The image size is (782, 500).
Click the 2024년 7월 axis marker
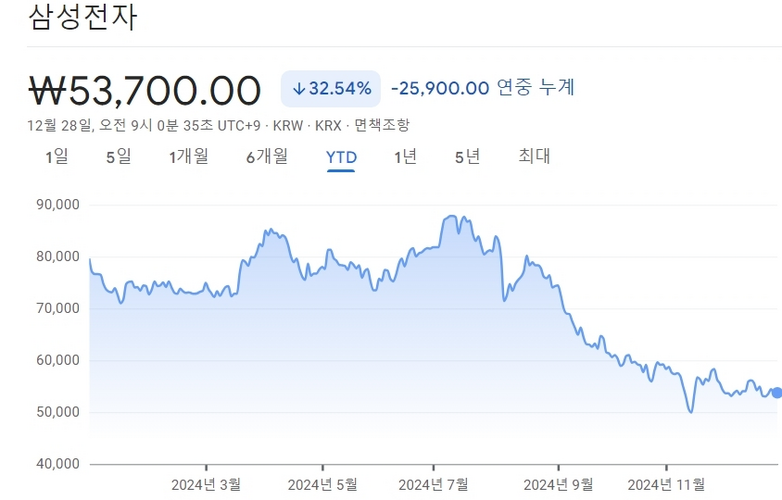(x=433, y=484)
